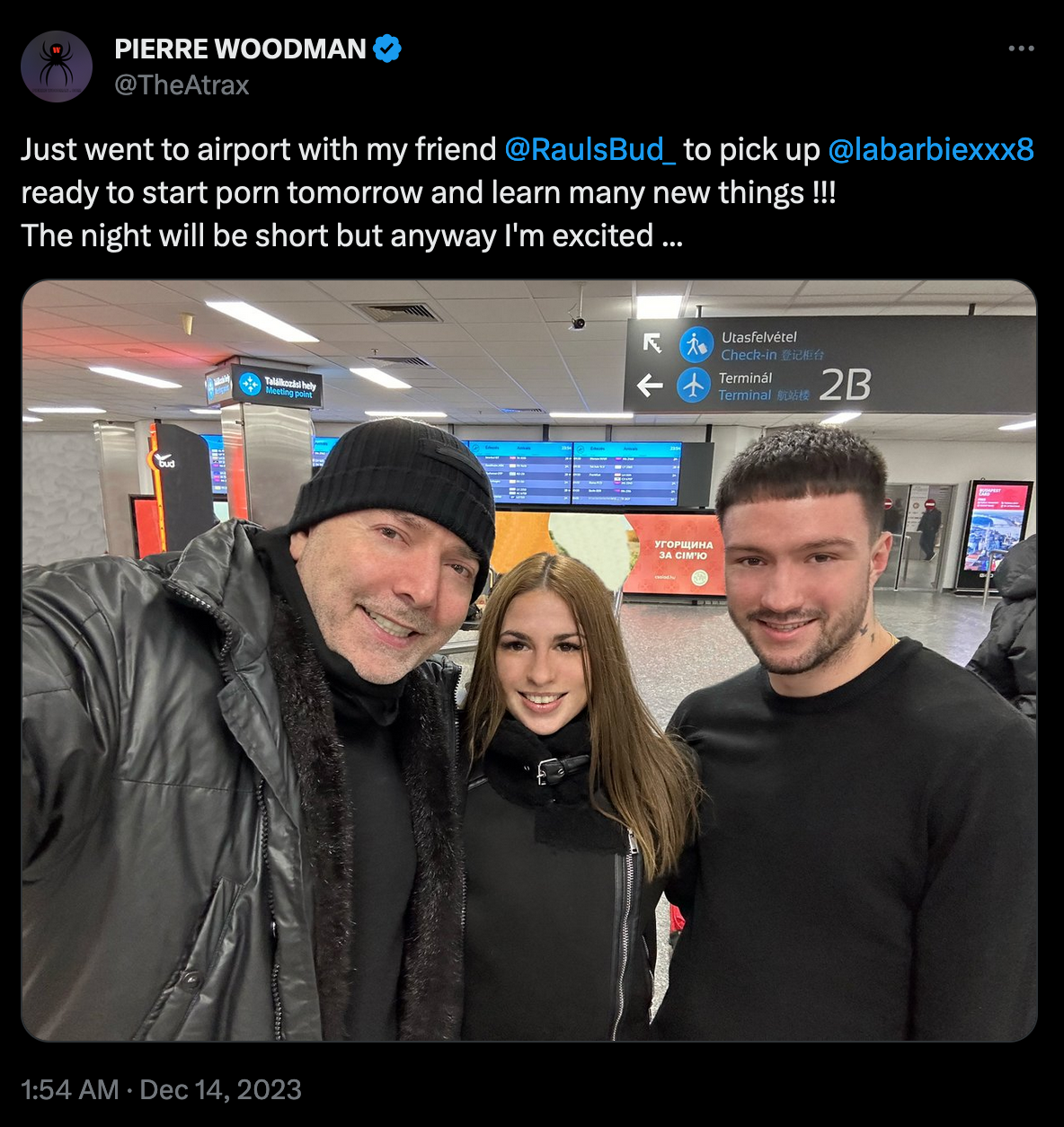Viewport: 1064px width, 1127px height.
Task: Open the attached airport photo
Action: pos(529,661)
